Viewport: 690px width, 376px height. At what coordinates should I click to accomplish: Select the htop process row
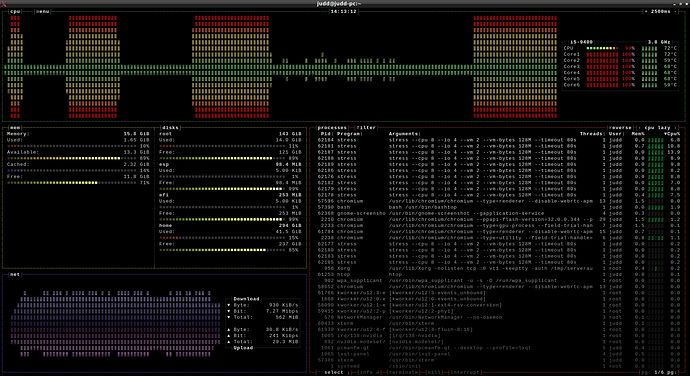point(499,274)
